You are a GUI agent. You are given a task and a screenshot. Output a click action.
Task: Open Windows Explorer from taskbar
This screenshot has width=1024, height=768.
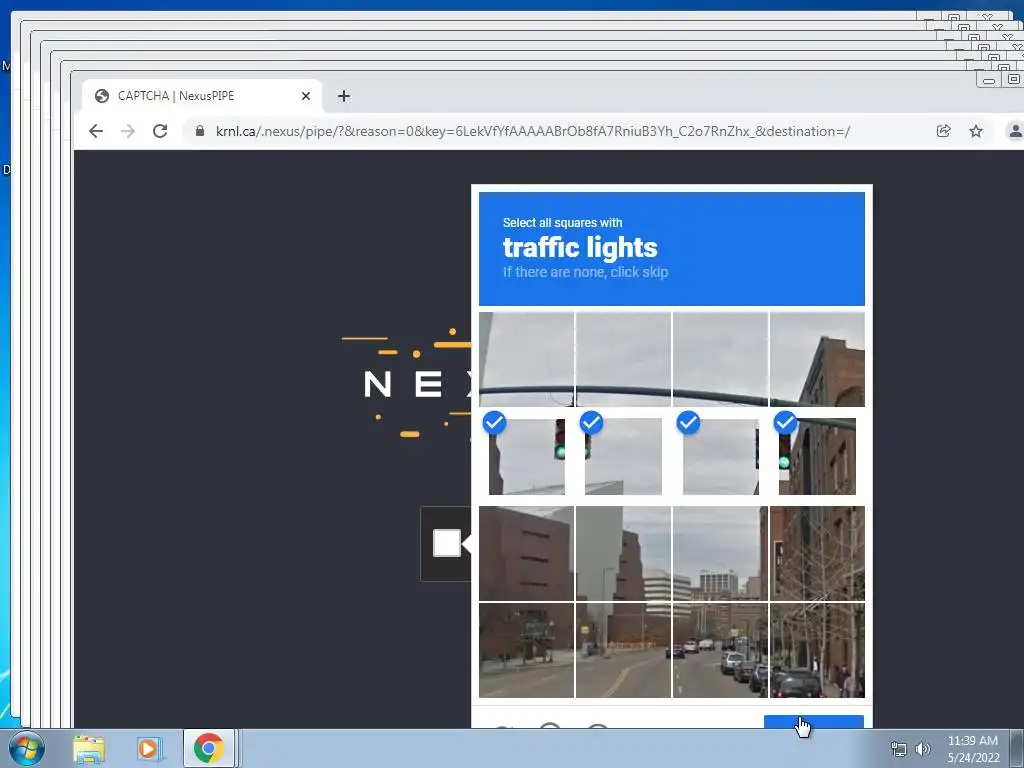pos(89,748)
